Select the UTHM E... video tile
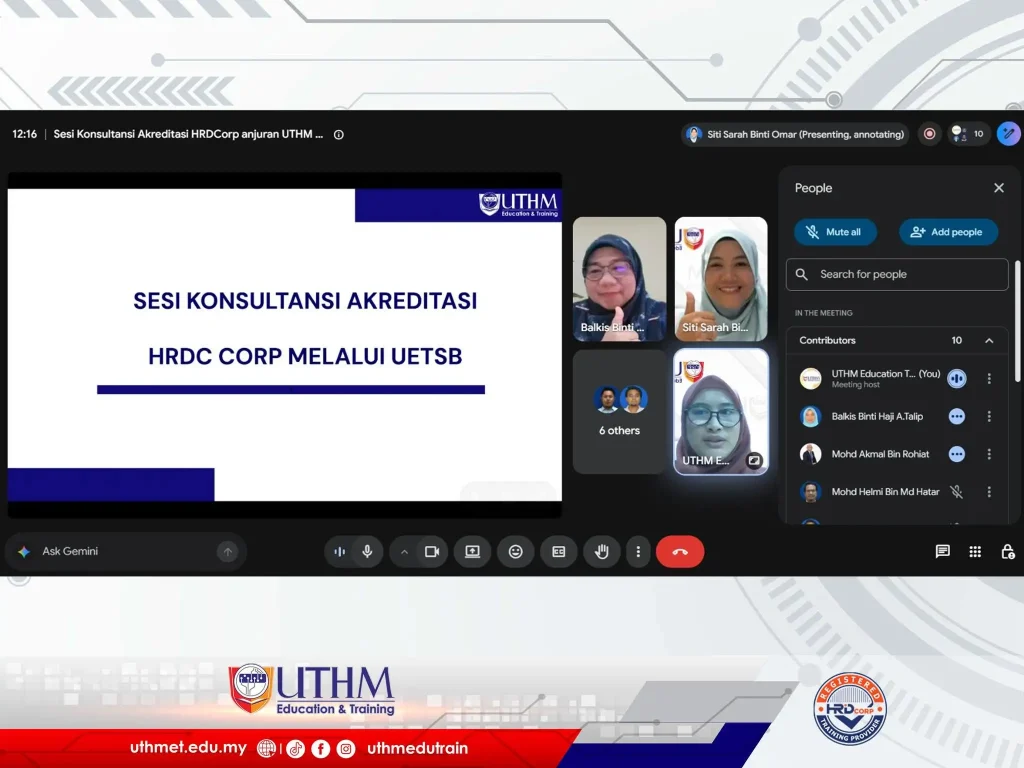Screen dimensions: 1024x768 (x=720, y=411)
